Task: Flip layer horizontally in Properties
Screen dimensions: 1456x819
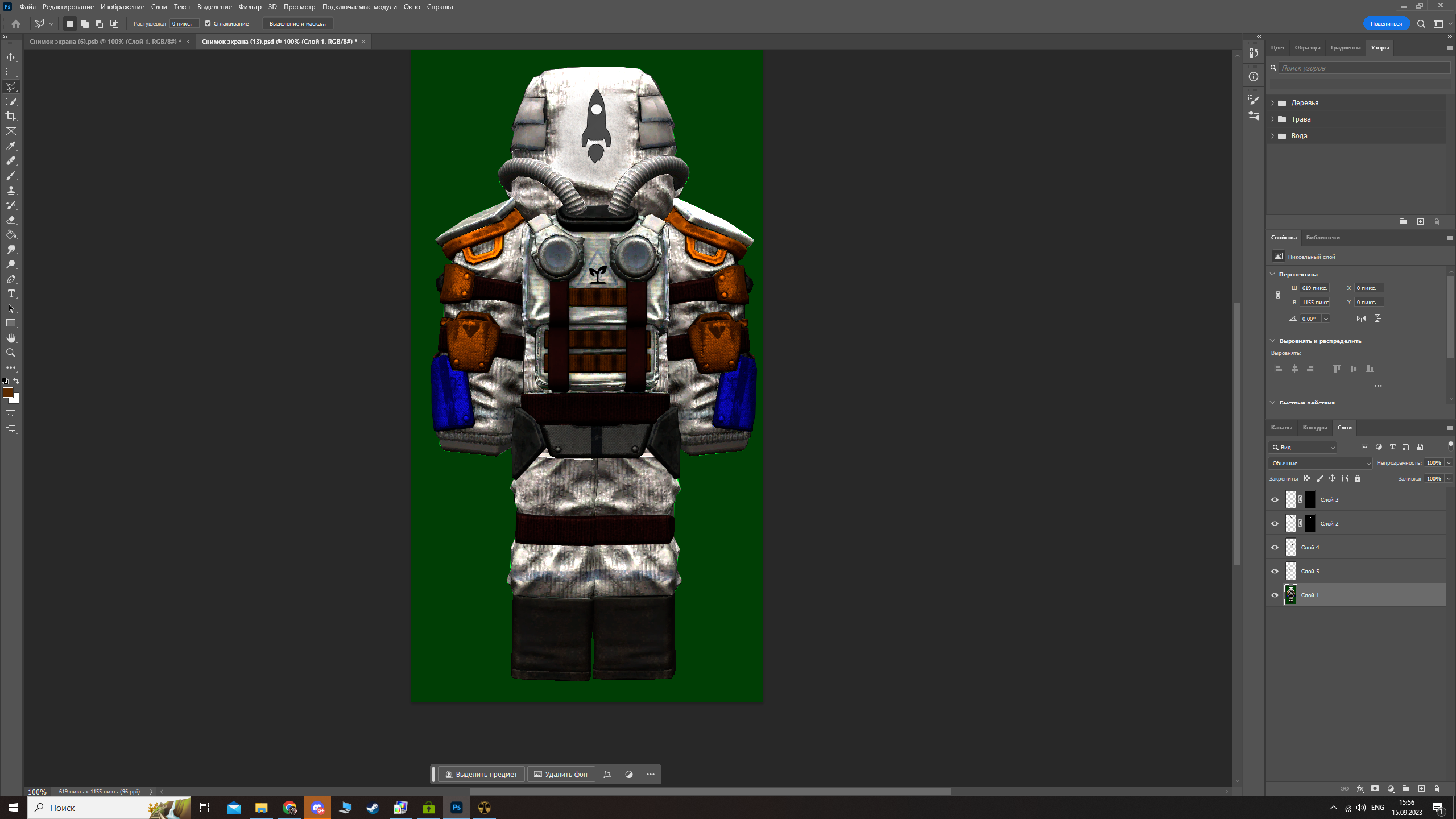Action: [x=1361, y=318]
